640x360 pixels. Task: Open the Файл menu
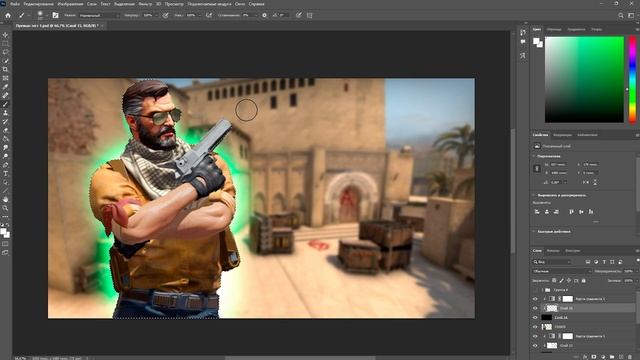[15, 4]
